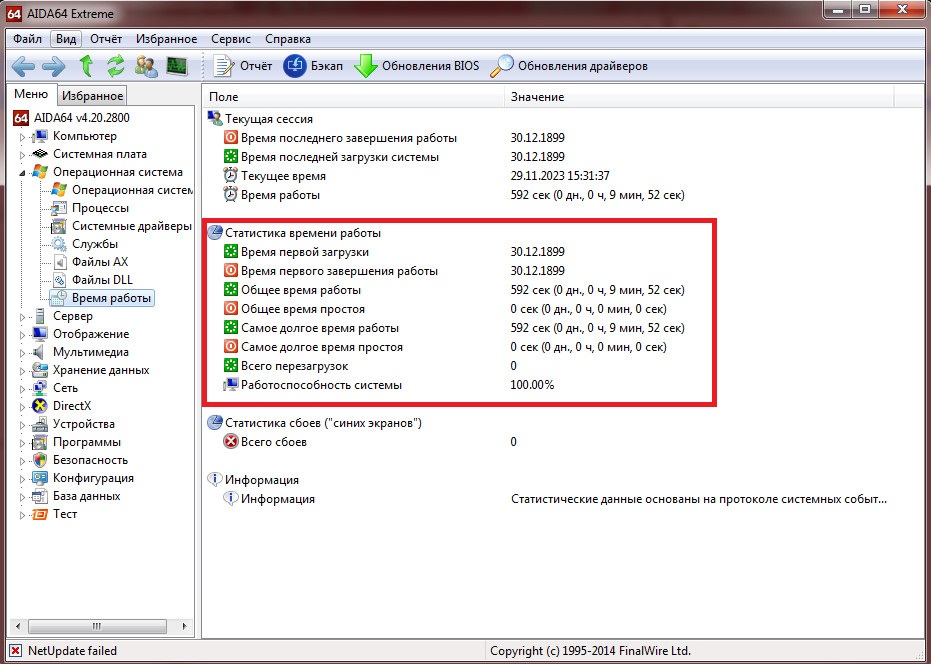
Task: Open the Избранное menu in menu bar
Action: (166, 39)
